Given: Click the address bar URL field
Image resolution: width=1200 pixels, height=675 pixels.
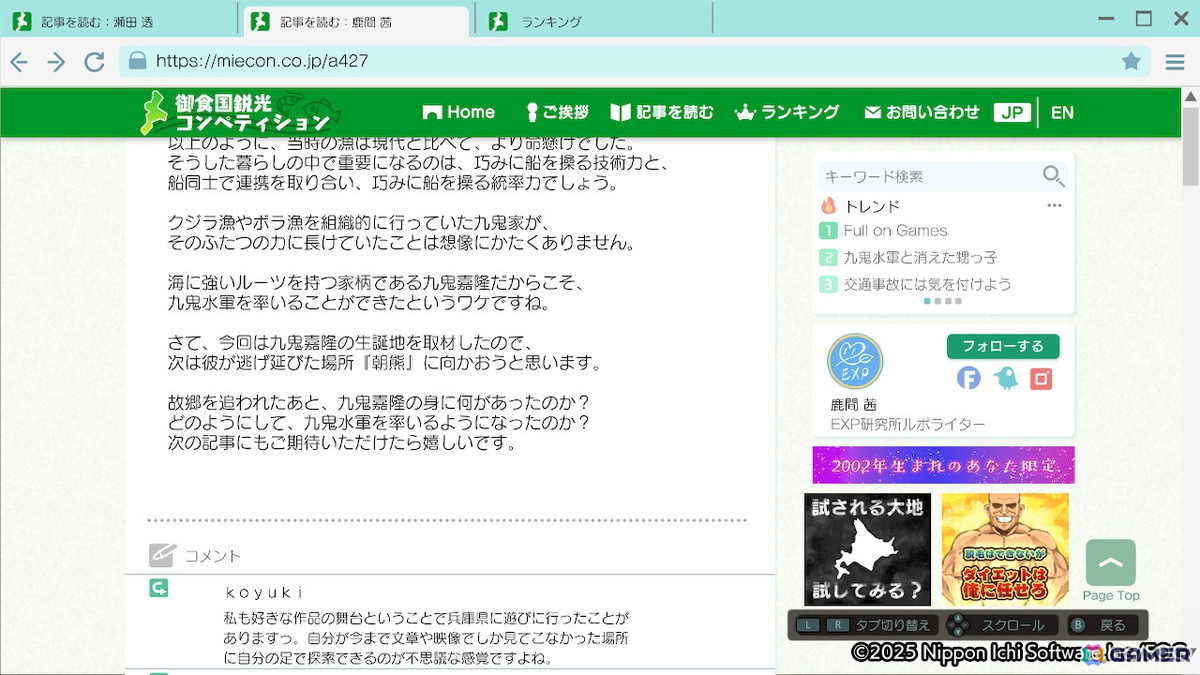Looking at the screenshot, I should pos(634,61).
